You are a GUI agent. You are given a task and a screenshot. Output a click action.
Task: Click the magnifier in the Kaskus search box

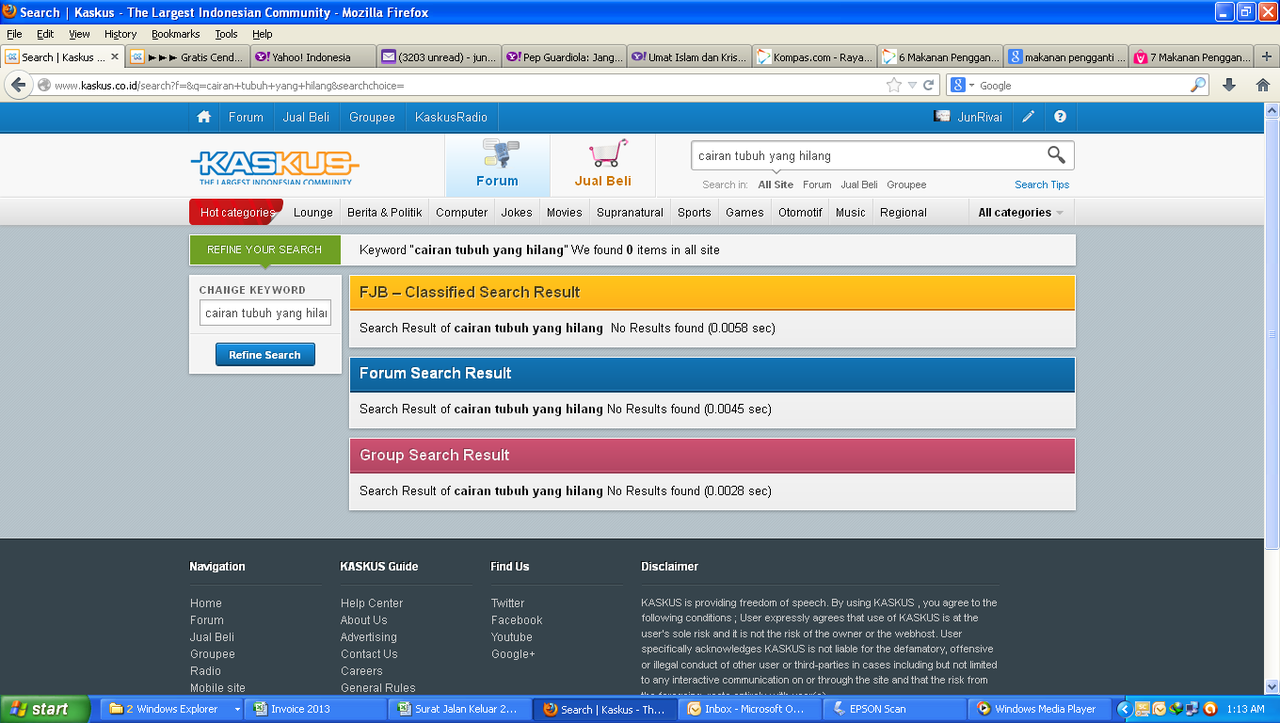tap(1056, 155)
